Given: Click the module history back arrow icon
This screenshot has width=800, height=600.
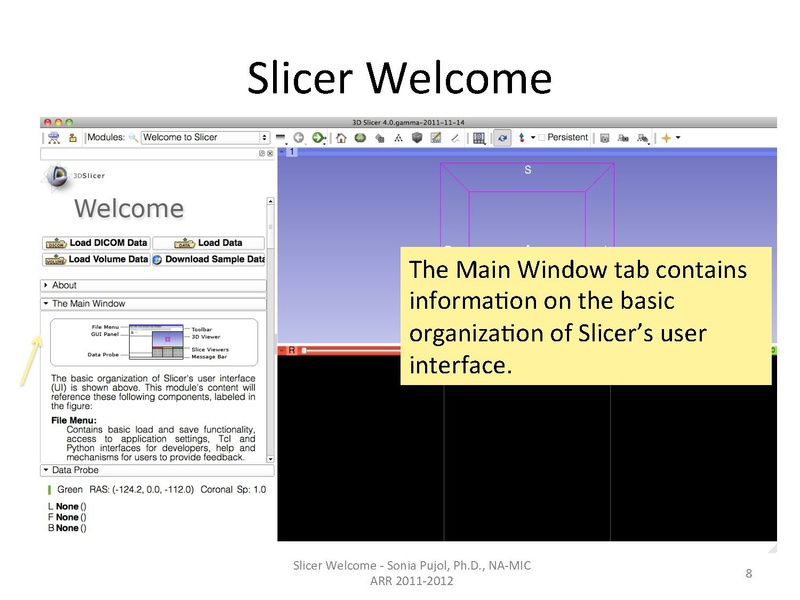Looking at the screenshot, I should (x=298, y=136).
